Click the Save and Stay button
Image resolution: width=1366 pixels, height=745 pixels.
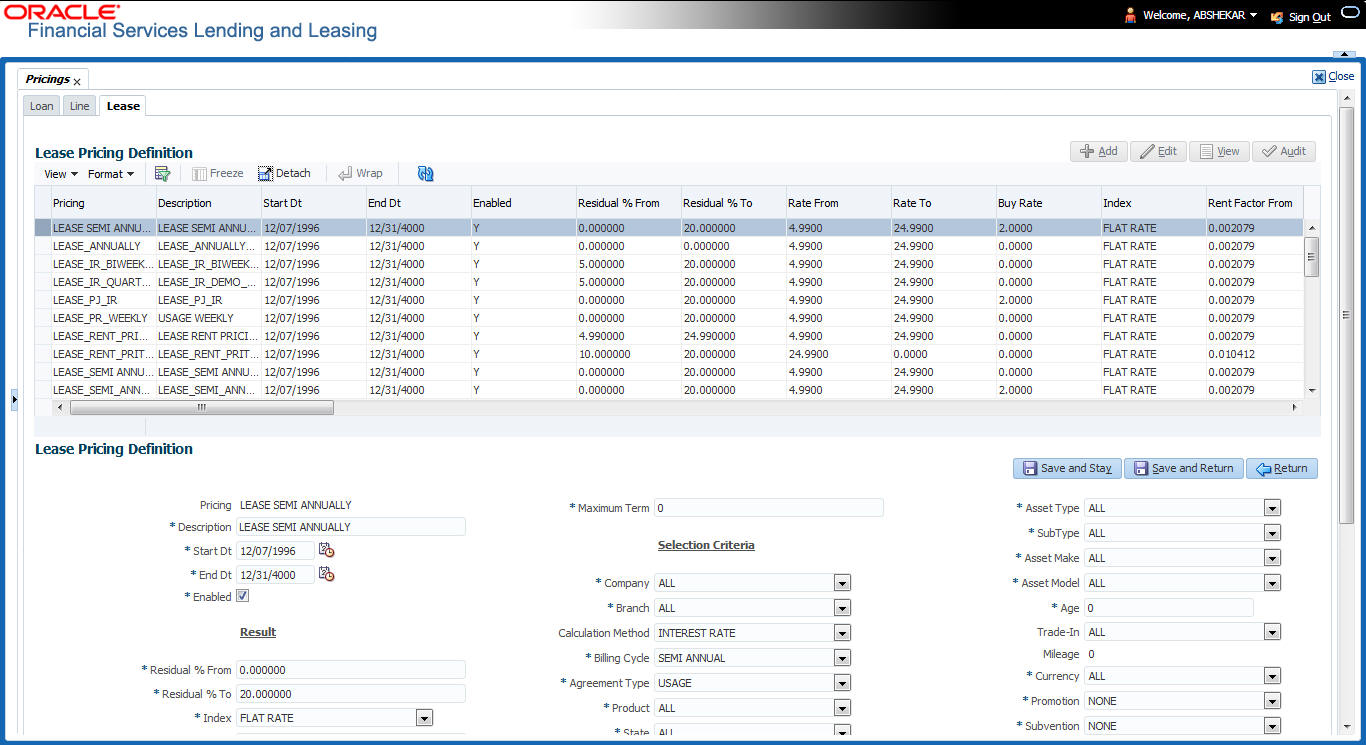[x=1066, y=468]
